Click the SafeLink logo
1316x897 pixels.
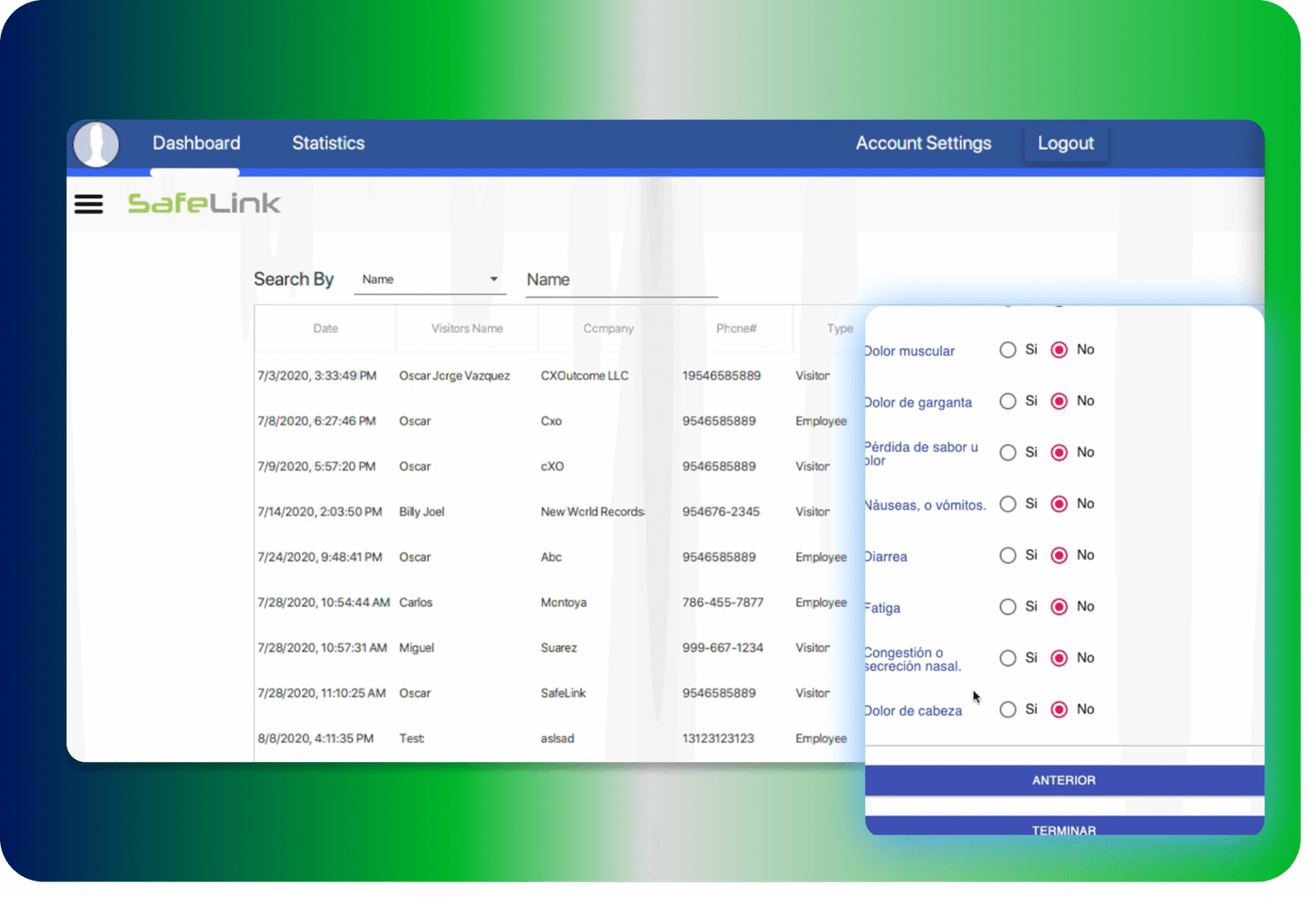point(204,203)
